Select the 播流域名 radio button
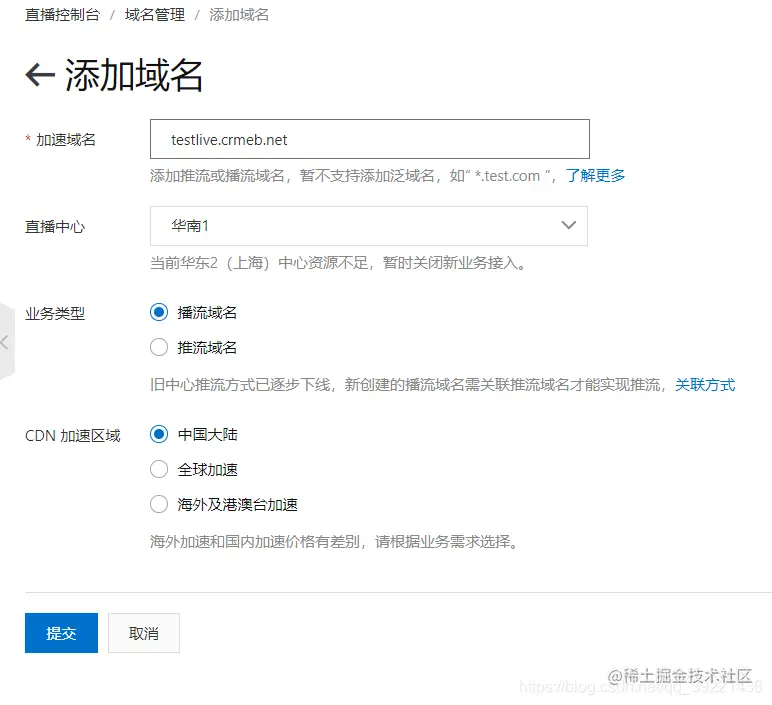This screenshot has width=772, height=705. click(x=159, y=312)
